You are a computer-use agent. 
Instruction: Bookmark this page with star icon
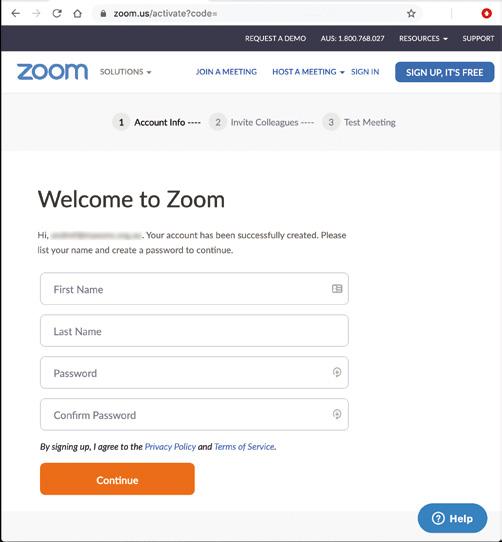[411, 13]
